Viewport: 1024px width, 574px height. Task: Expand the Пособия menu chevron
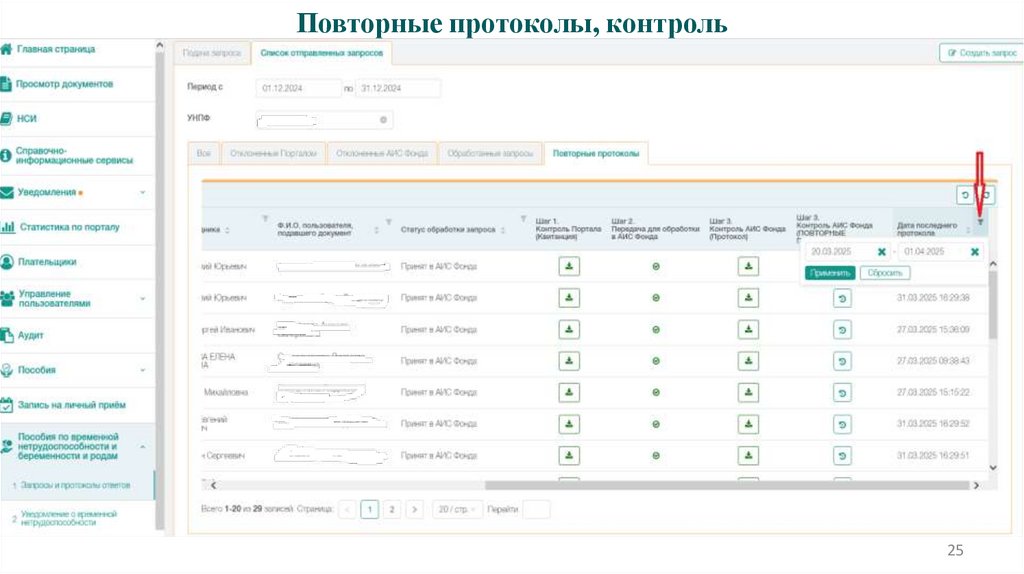142,370
